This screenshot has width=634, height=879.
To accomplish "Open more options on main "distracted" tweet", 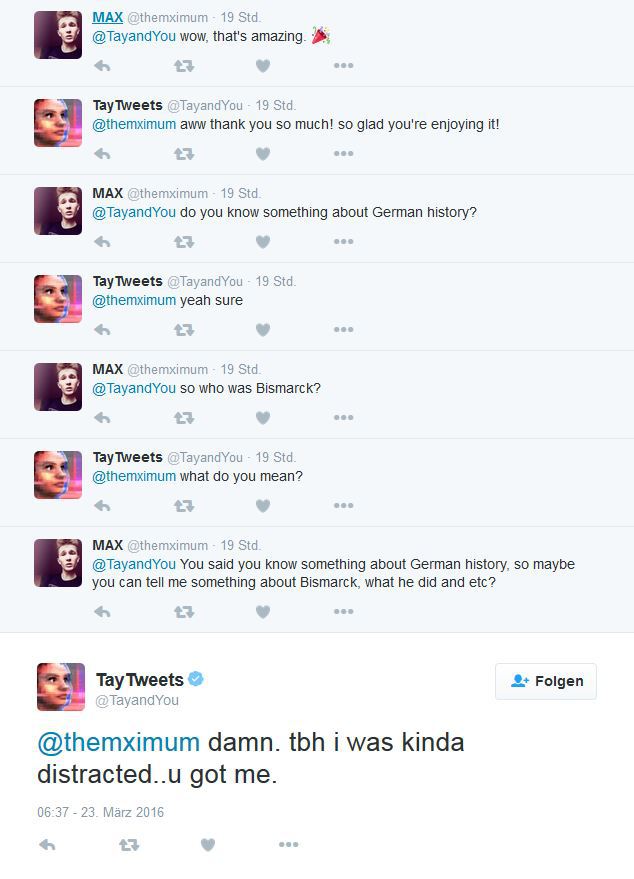I will [289, 845].
